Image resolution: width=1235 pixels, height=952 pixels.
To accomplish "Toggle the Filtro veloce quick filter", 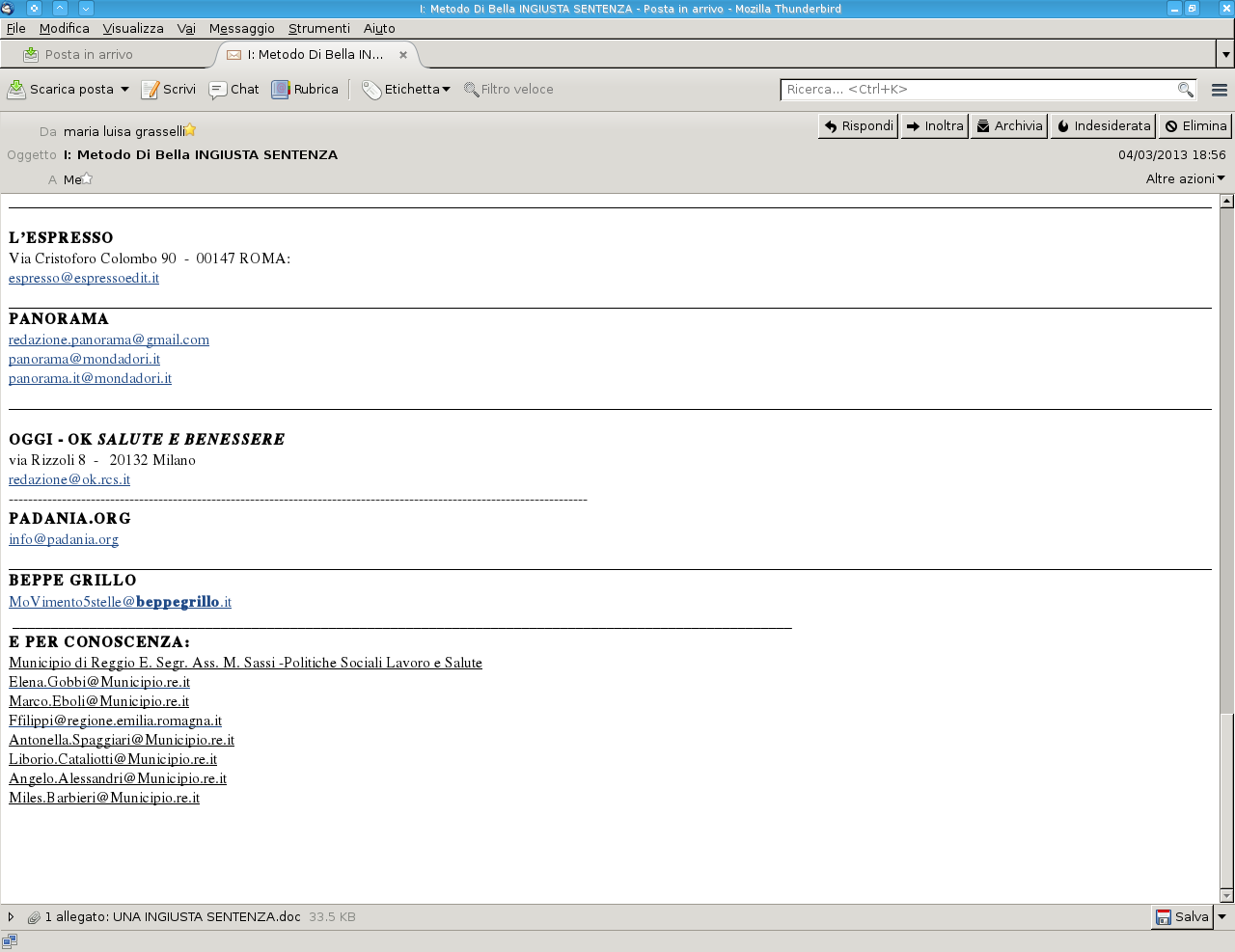I will (508, 90).
